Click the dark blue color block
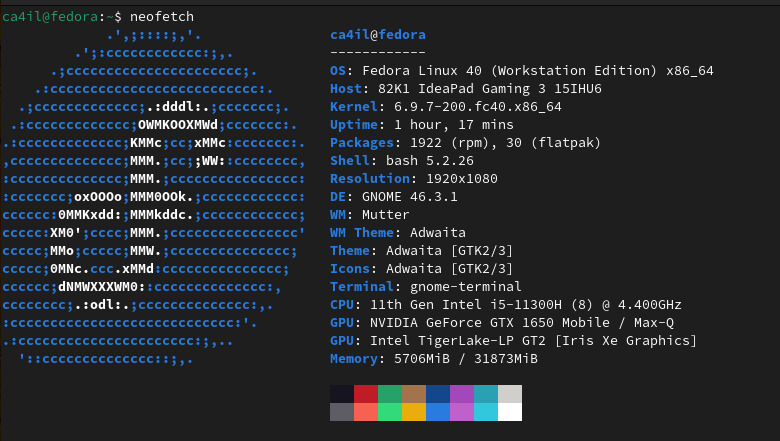Screen dimensions: 780x441 coord(438,394)
